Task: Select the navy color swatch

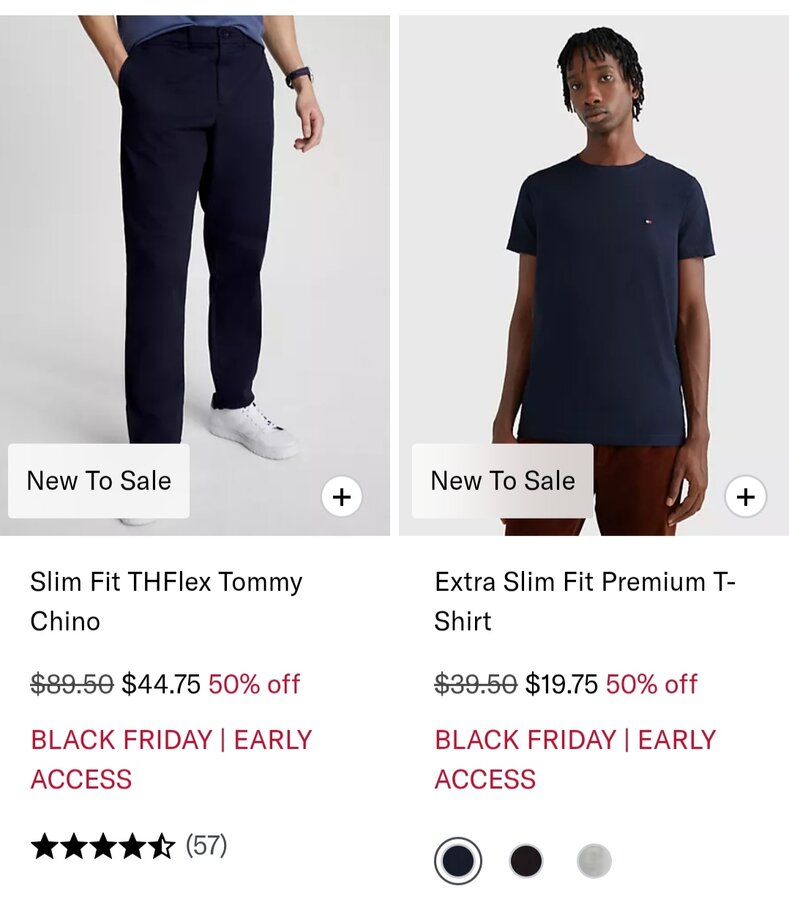Action: click(458, 861)
